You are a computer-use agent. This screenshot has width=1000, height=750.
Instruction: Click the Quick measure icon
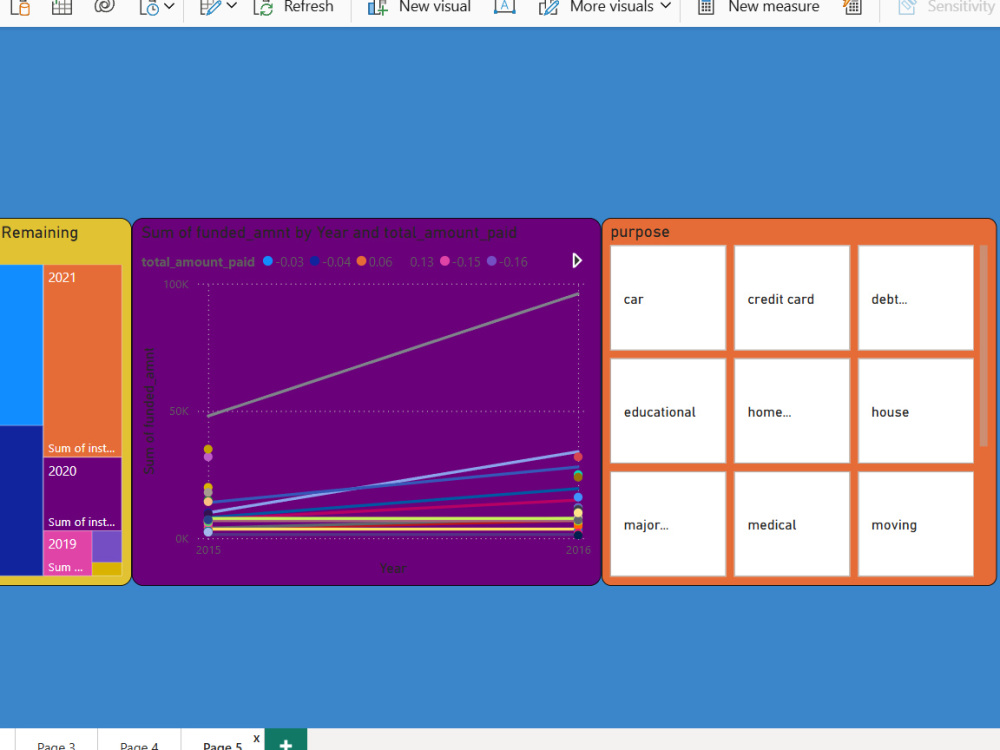pyautogui.click(x=852, y=7)
